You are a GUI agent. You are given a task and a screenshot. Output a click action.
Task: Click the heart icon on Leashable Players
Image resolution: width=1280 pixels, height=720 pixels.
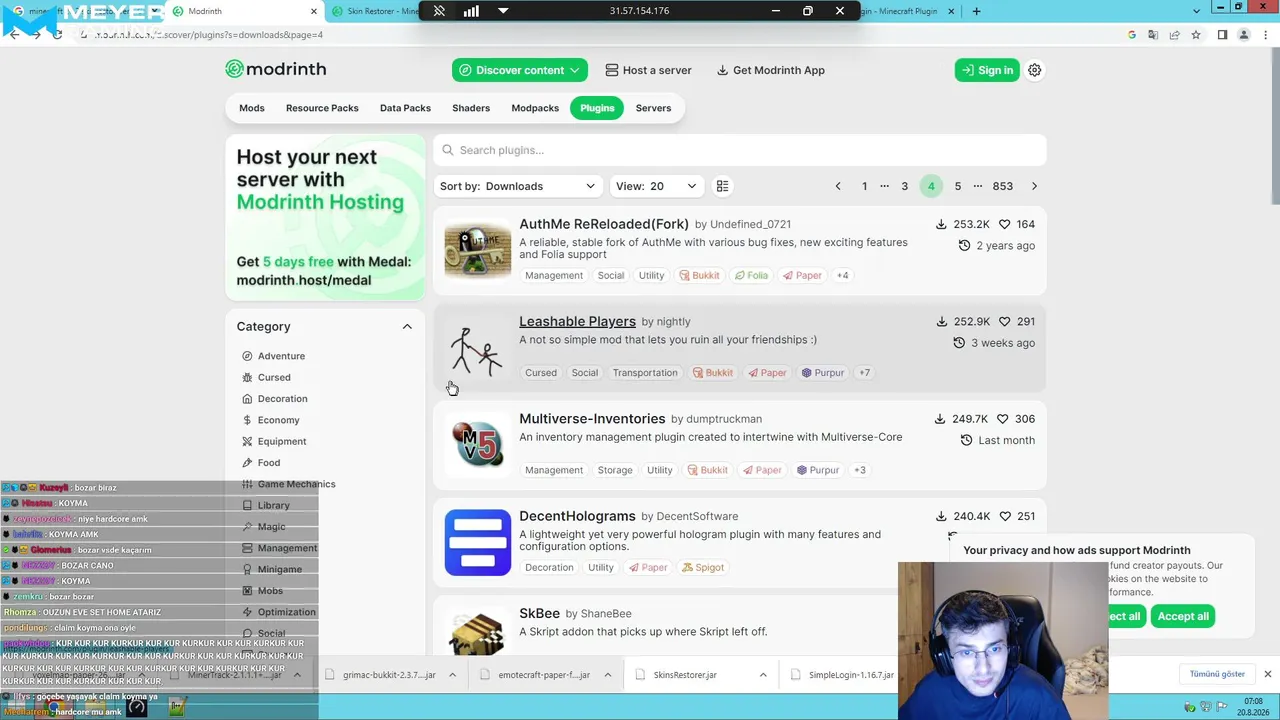tap(1004, 321)
